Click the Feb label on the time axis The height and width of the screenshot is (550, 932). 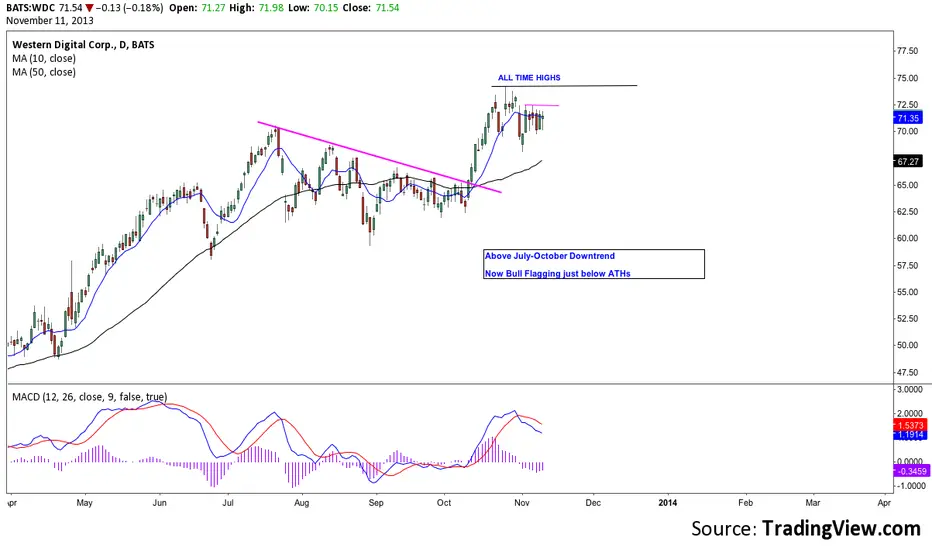click(x=745, y=502)
